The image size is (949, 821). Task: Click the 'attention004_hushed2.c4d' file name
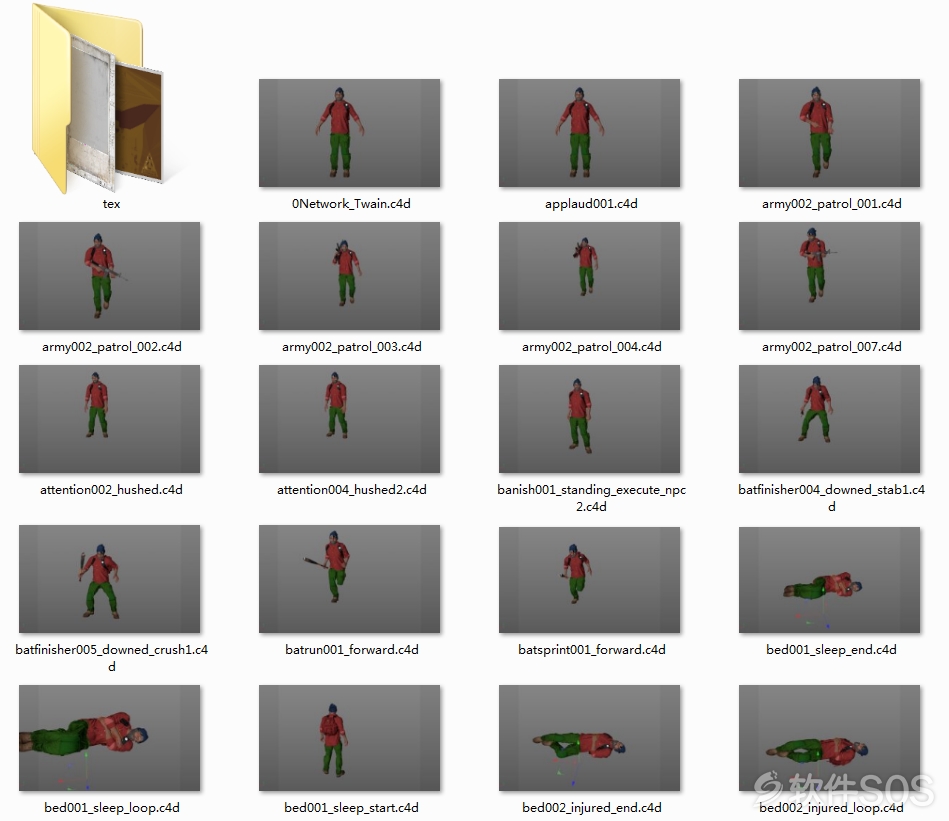pos(352,489)
